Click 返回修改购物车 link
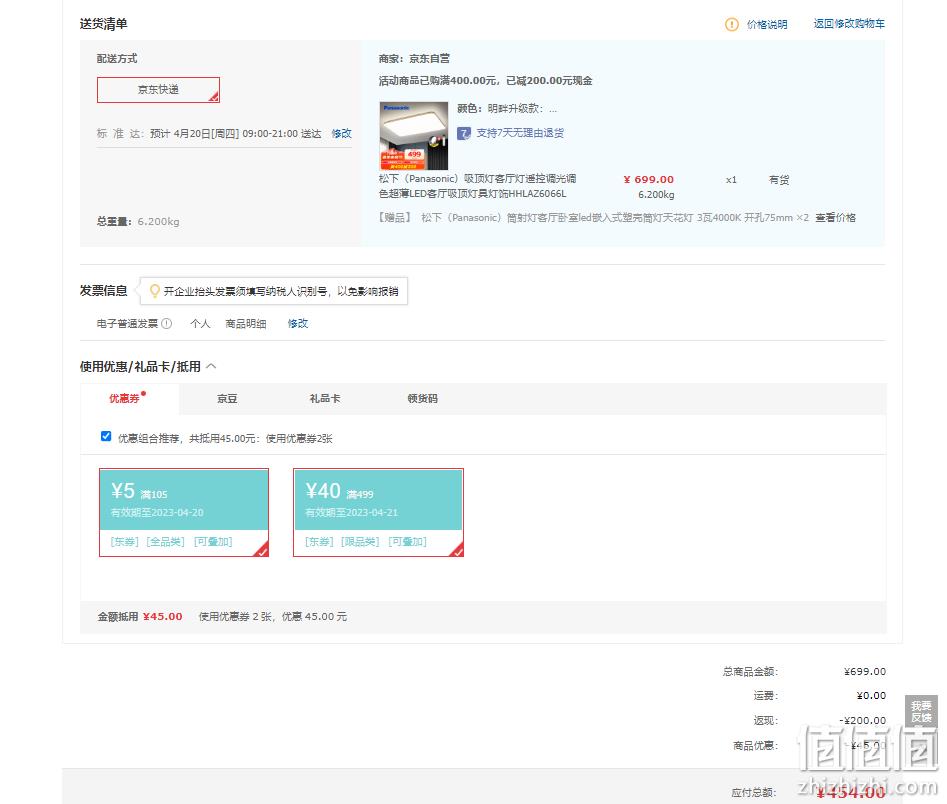The width and height of the screenshot is (947, 804). 849,24
